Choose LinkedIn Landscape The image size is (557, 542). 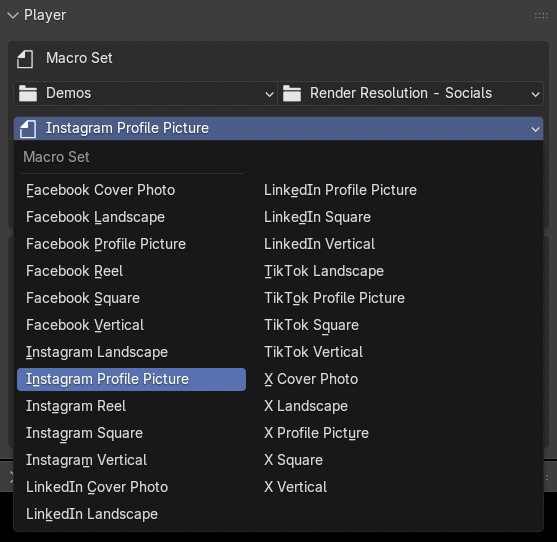tap(131, 514)
